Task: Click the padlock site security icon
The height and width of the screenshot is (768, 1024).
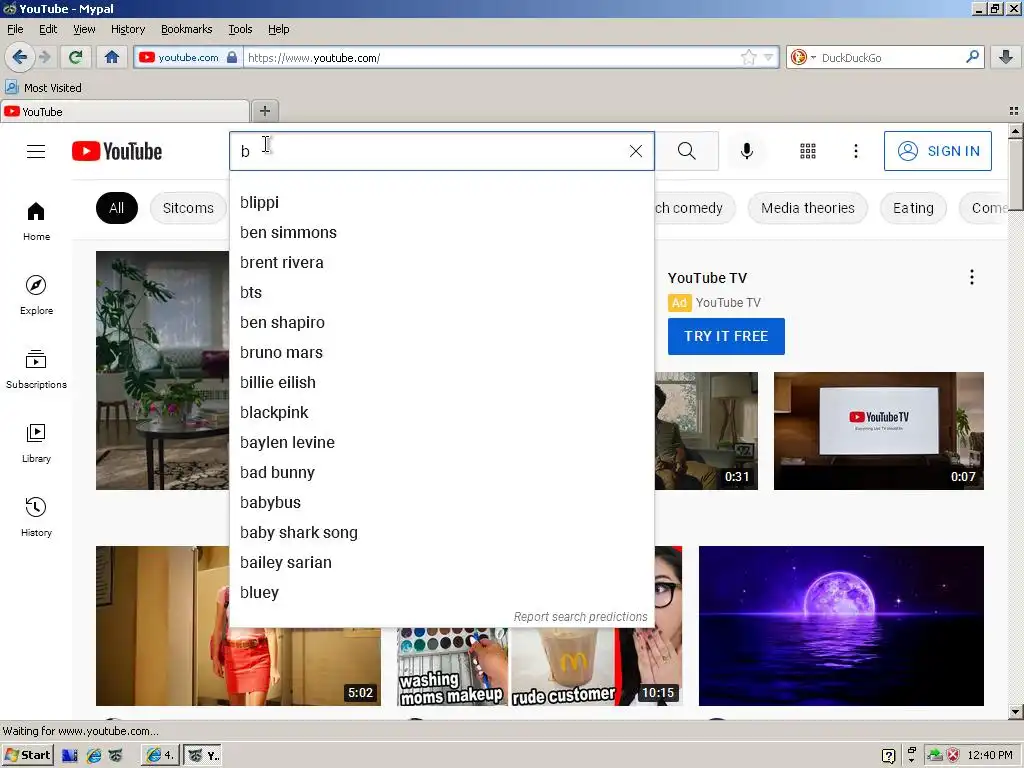Action: [x=232, y=57]
